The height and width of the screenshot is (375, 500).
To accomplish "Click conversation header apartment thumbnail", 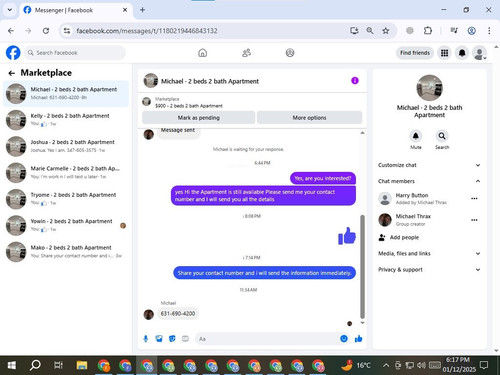I will coord(151,81).
